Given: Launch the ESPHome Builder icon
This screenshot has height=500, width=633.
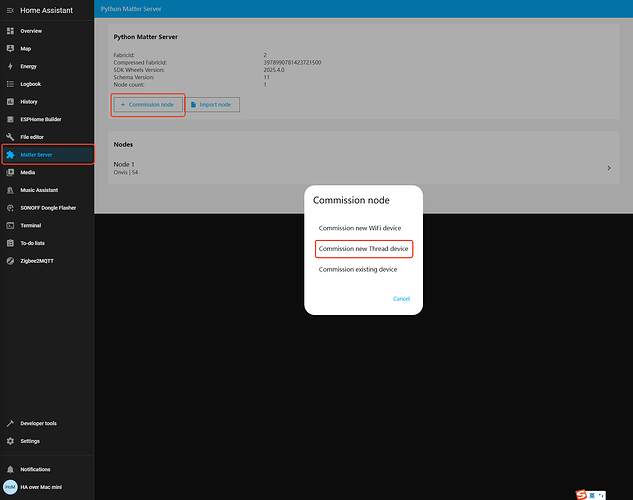Looking at the screenshot, I should click(10, 119).
